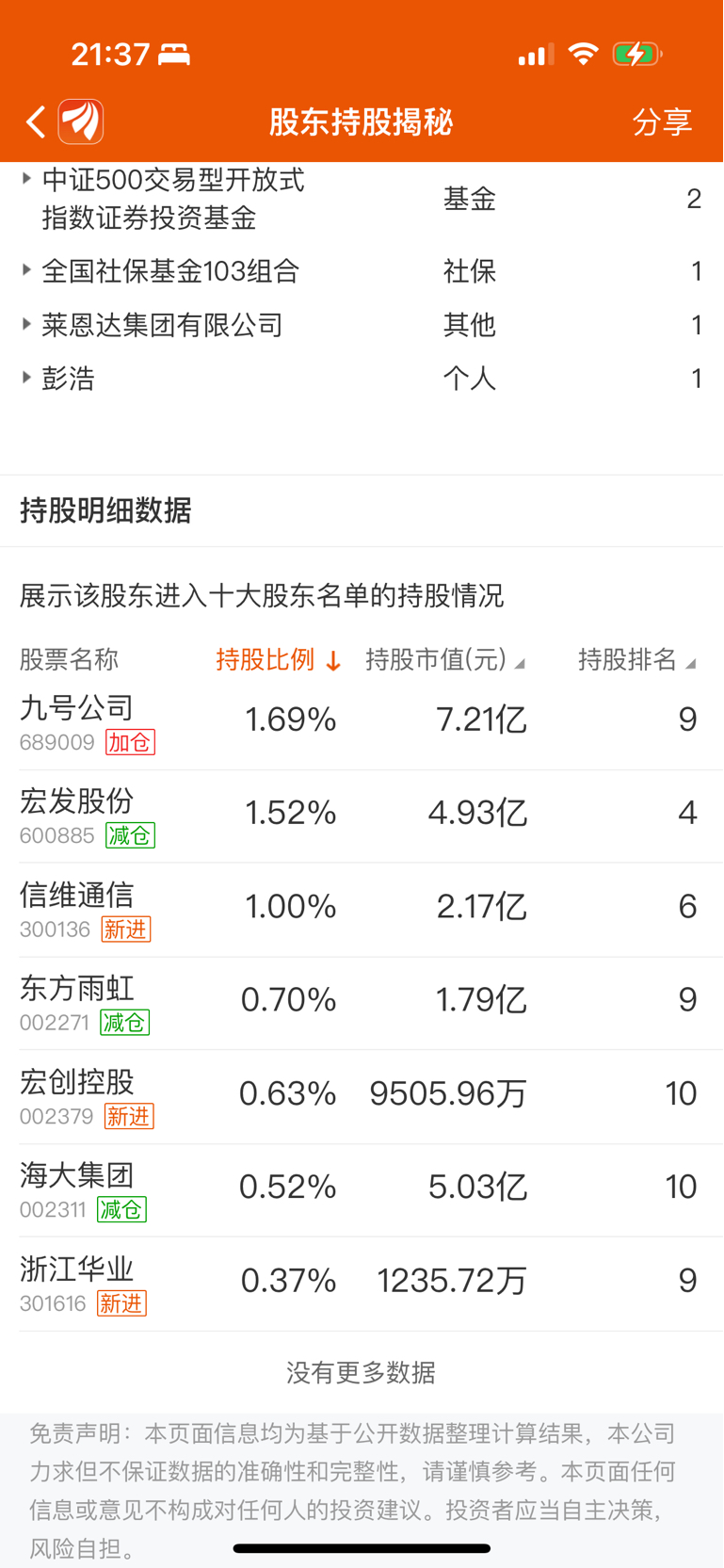Image resolution: width=724 pixels, height=1568 pixels.
Task: Click the 没有更多数据 footer text
Action: 362,1373
